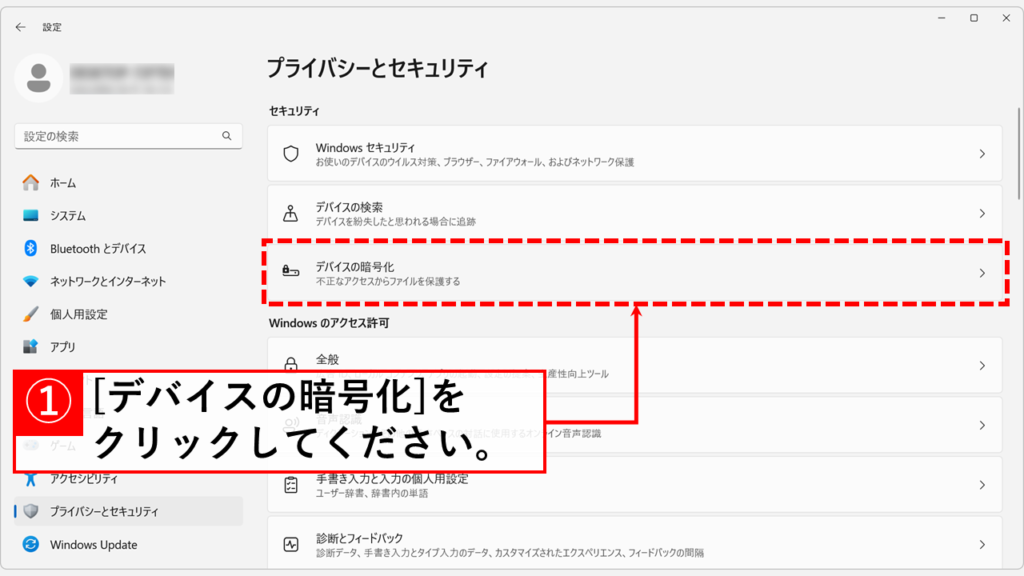Expand Windows セキュリティ using its chevron

tap(982, 154)
